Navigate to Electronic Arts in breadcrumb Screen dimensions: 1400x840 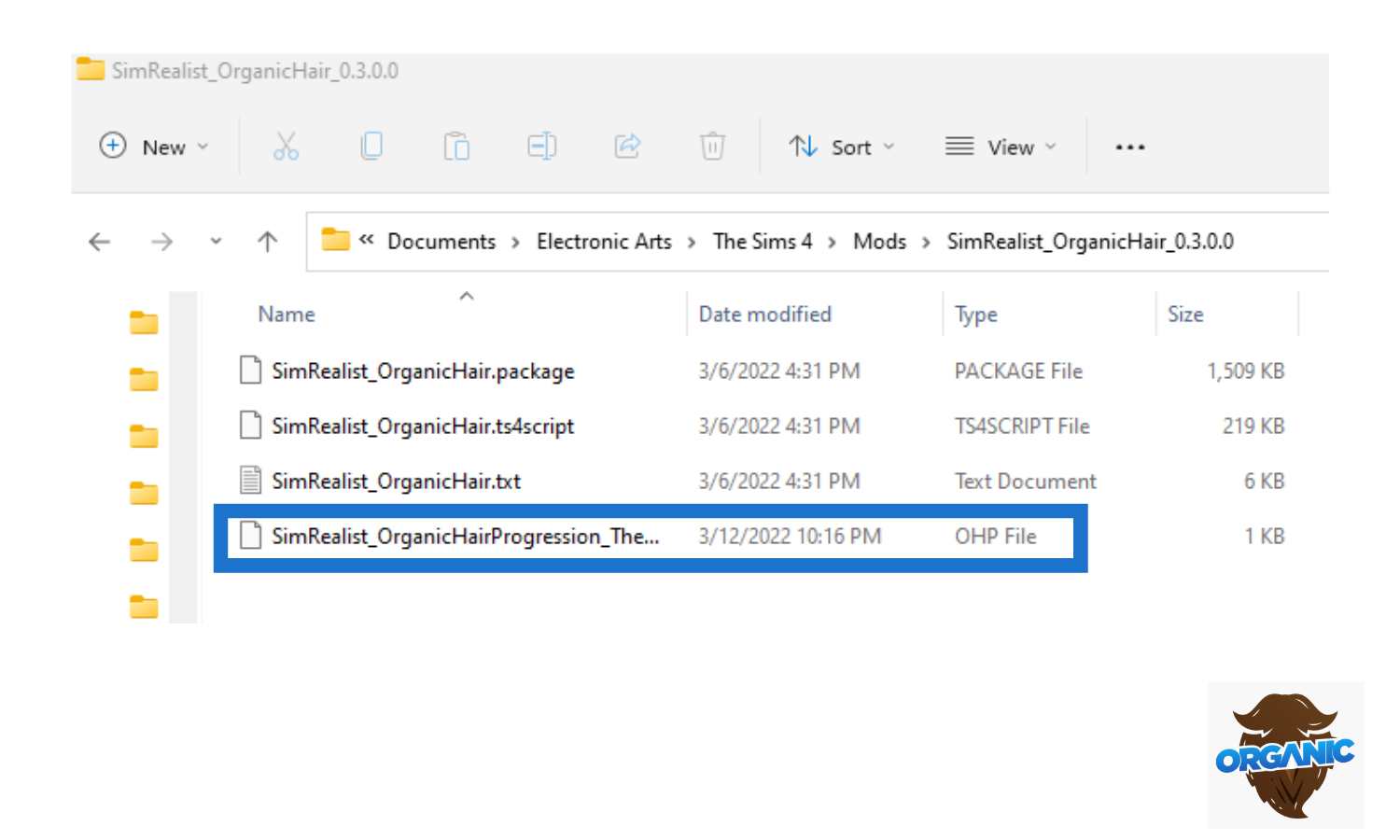pos(604,242)
